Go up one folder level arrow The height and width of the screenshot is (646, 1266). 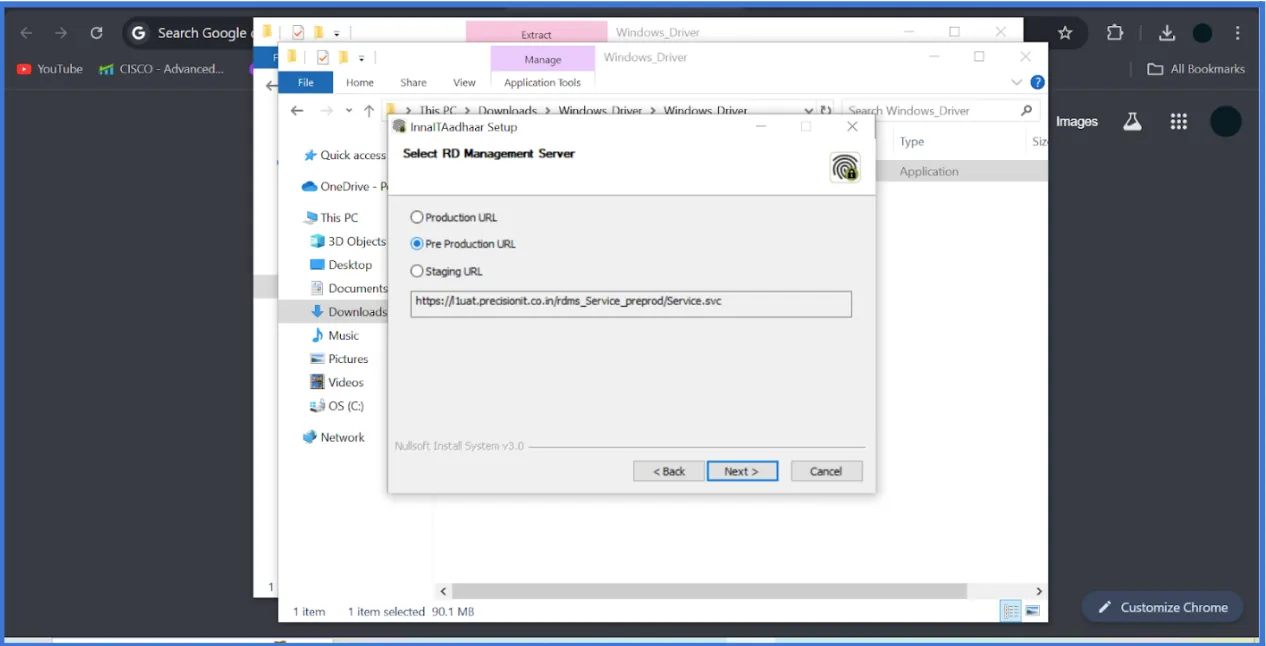369,110
